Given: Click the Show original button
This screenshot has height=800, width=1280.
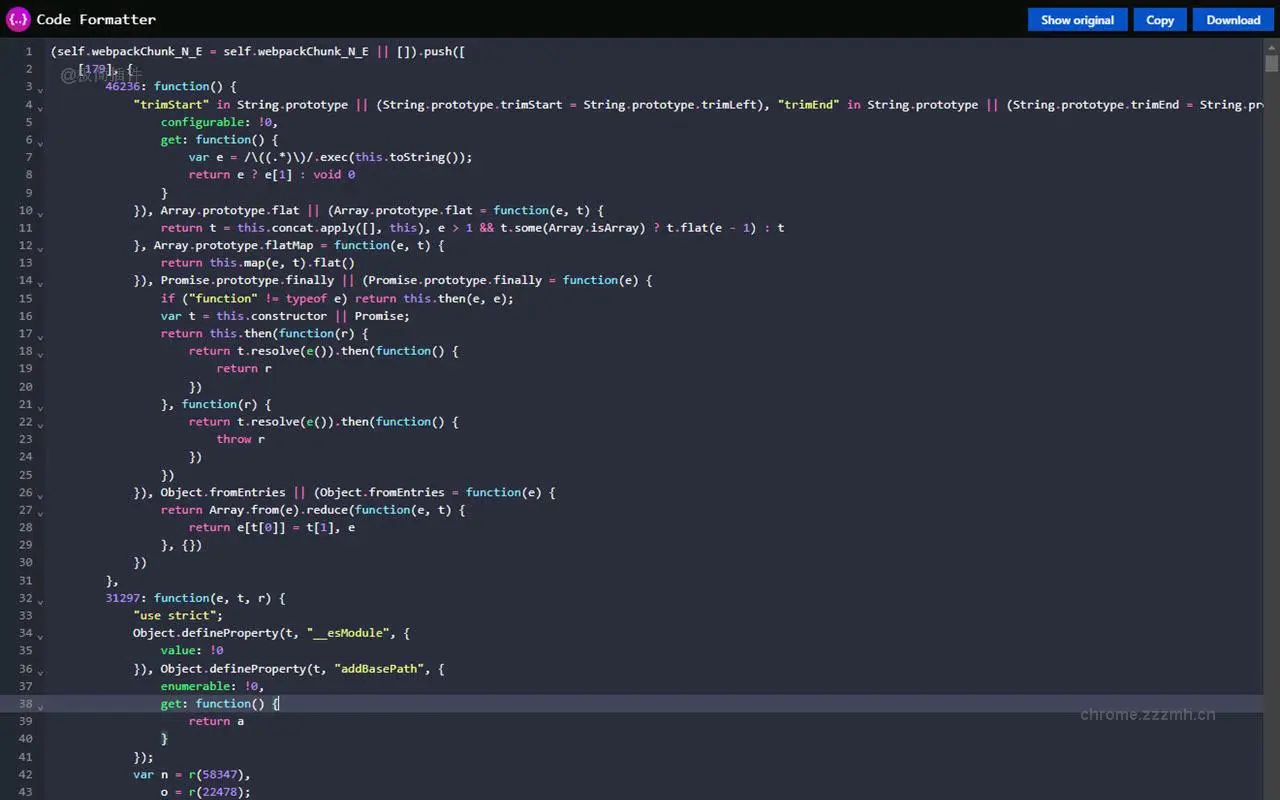Looking at the screenshot, I should [1077, 19].
